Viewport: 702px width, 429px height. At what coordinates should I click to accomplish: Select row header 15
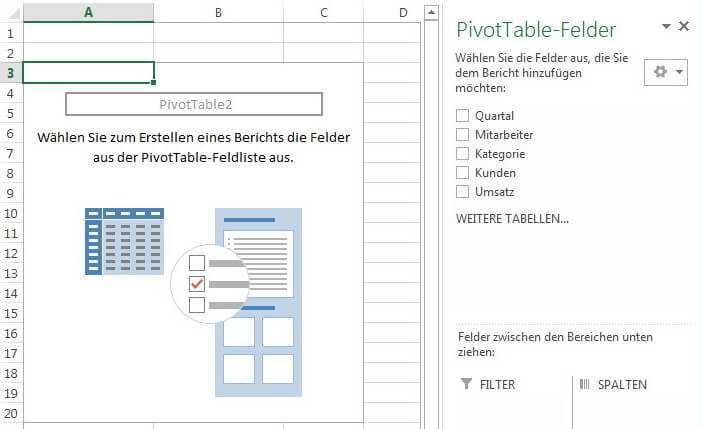[x=11, y=313]
